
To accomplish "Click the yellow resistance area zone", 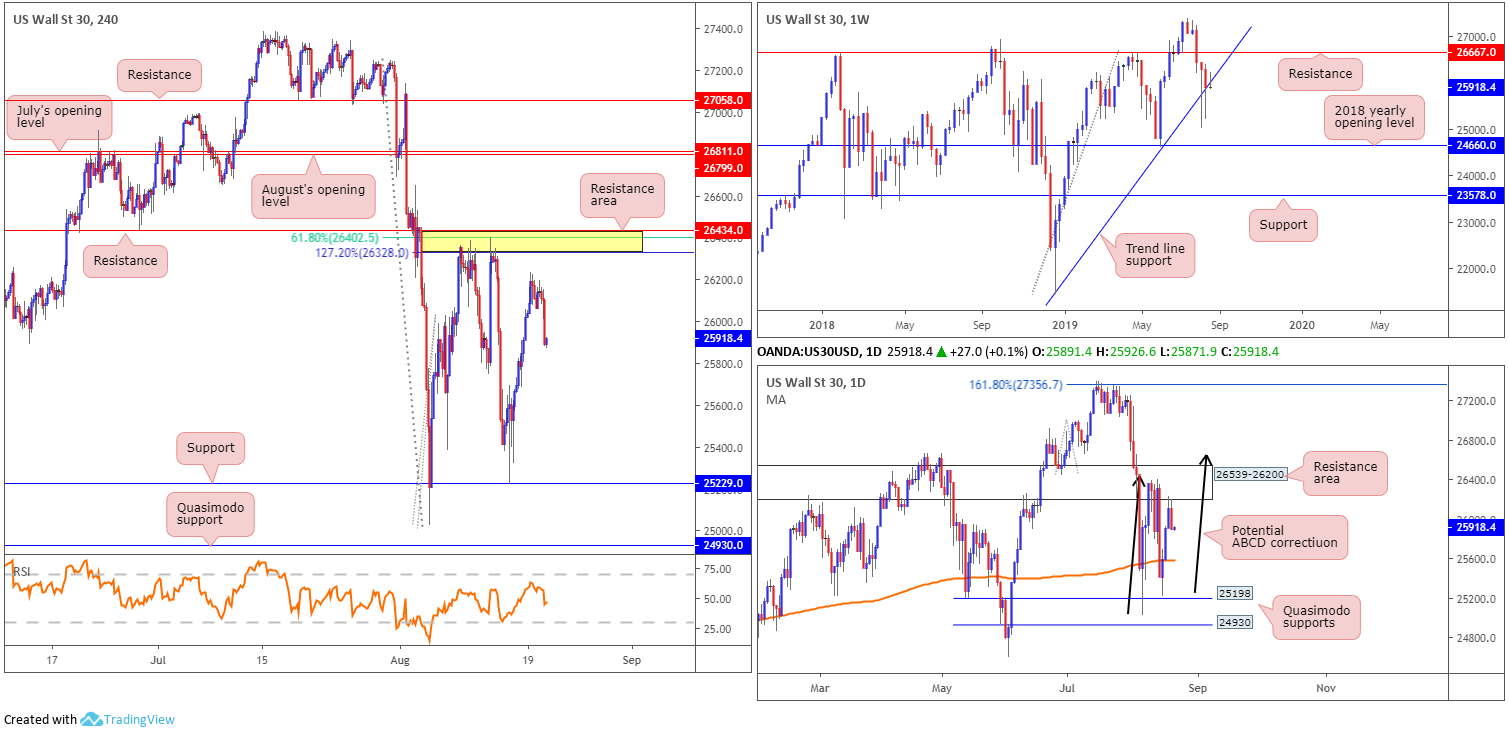I will click(x=530, y=241).
